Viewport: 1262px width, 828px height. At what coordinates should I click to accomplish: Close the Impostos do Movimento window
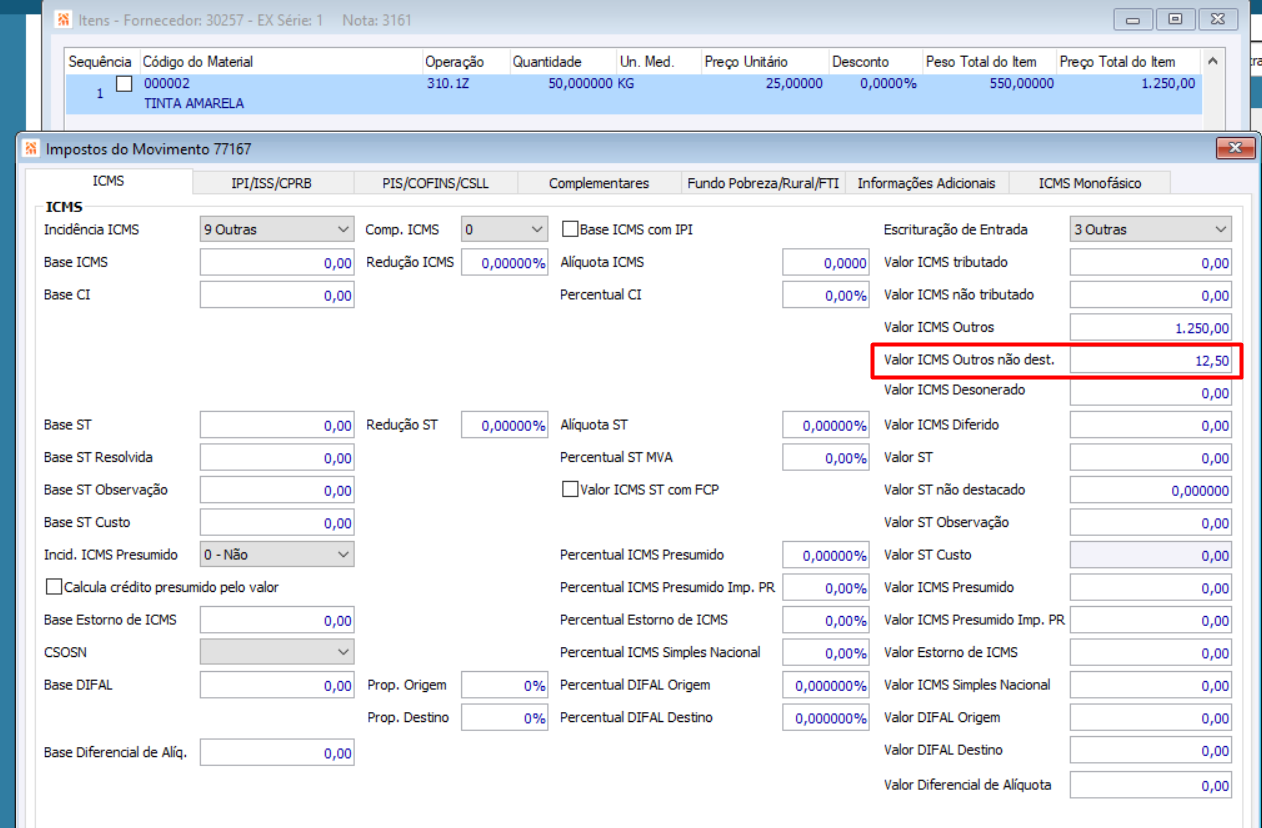(x=1236, y=149)
